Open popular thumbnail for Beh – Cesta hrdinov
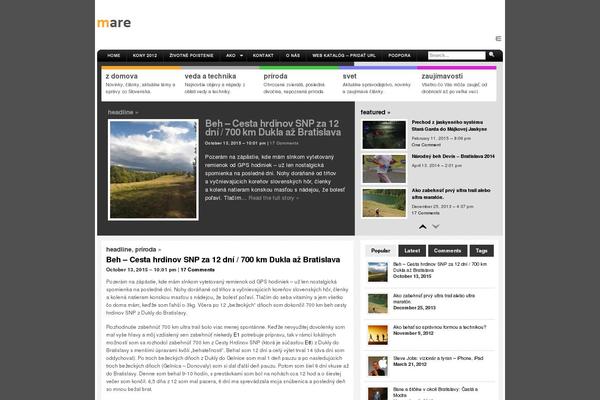Screen dimensions: 600x400 click(378, 272)
